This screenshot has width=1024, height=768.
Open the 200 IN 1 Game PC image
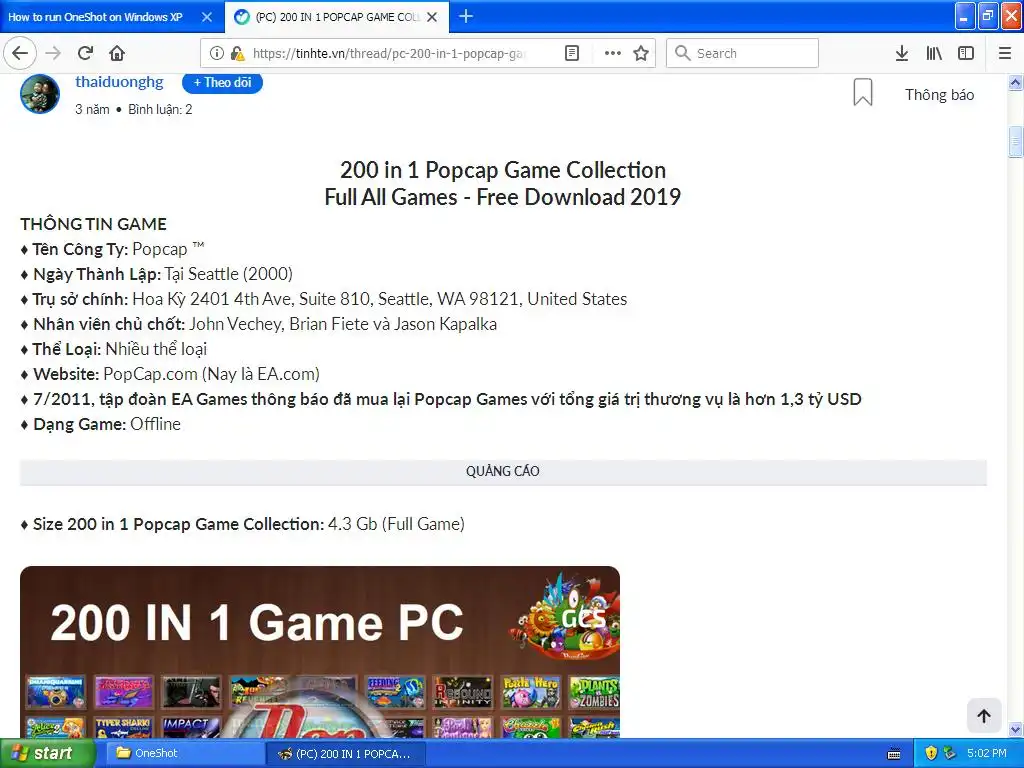click(320, 652)
